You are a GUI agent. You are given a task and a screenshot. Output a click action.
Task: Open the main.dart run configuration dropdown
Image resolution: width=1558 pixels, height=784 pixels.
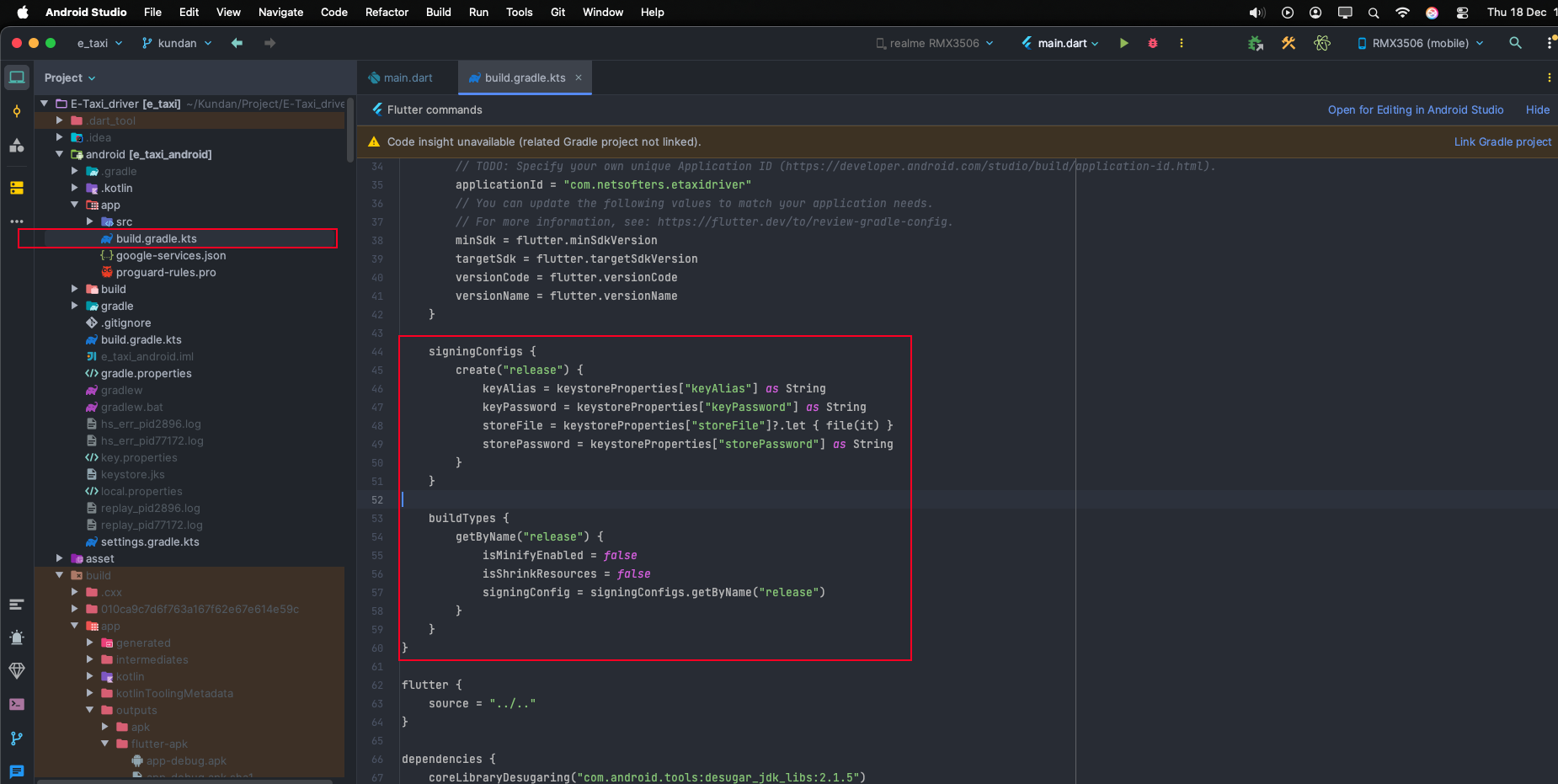pos(1060,43)
